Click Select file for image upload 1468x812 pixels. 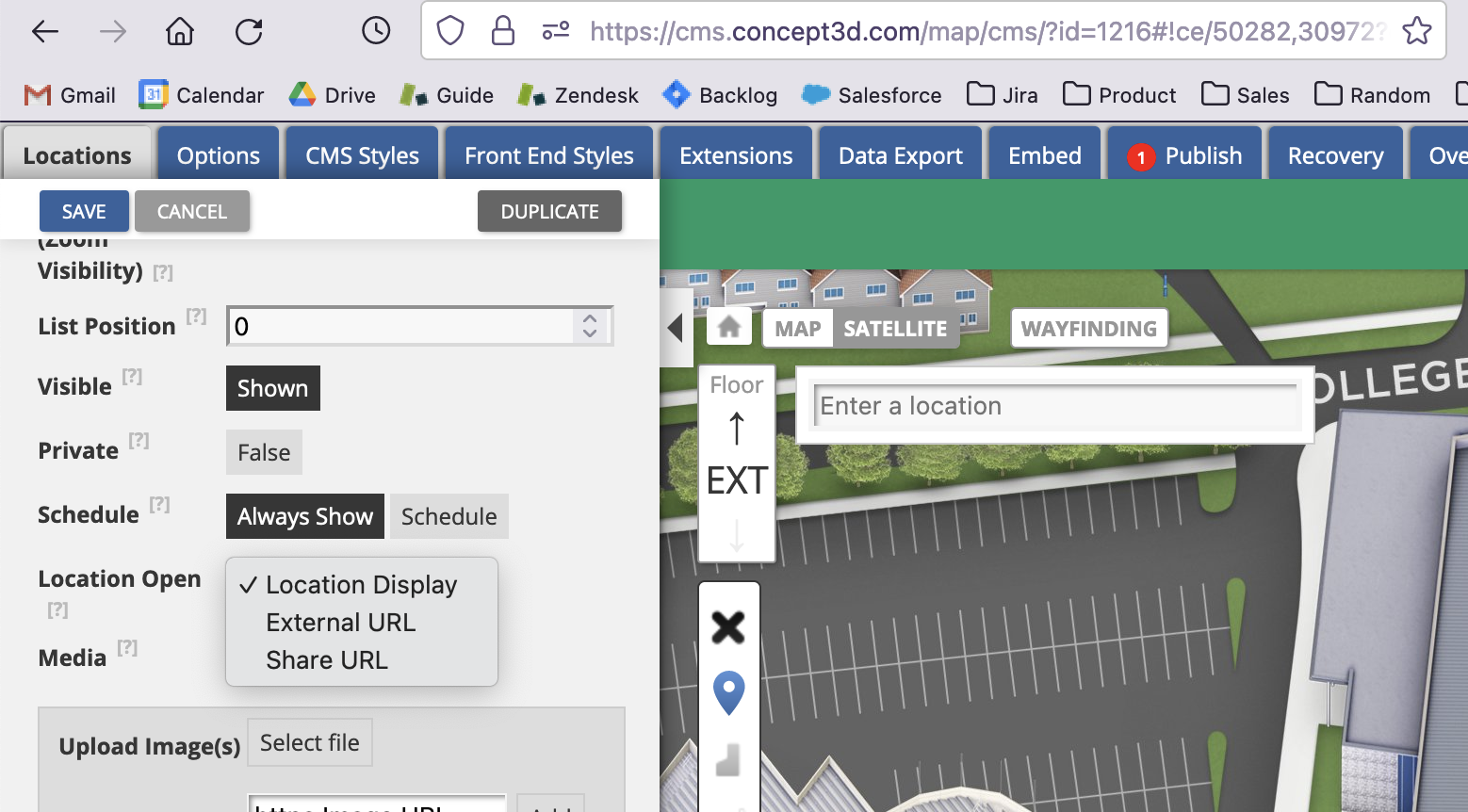click(x=310, y=743)
